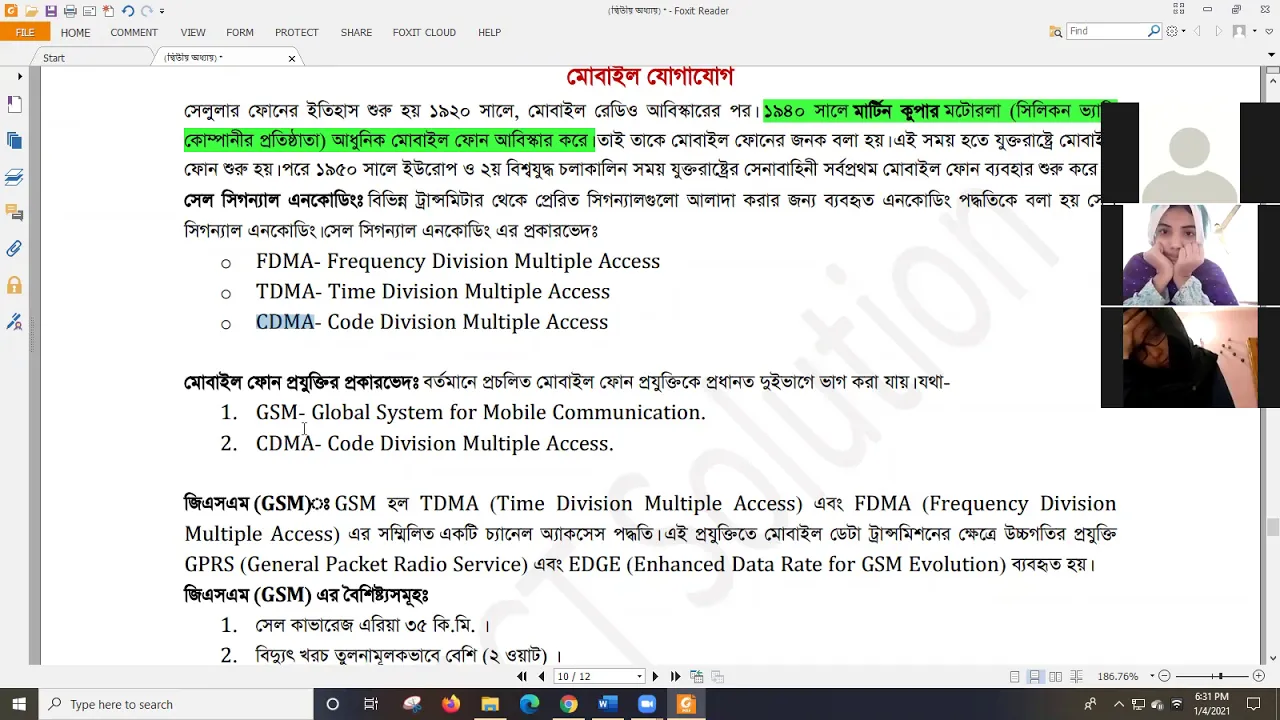Viewport: 1280px width, 720px height.
Task: Click the email document icon
Action: coord(89,11)
